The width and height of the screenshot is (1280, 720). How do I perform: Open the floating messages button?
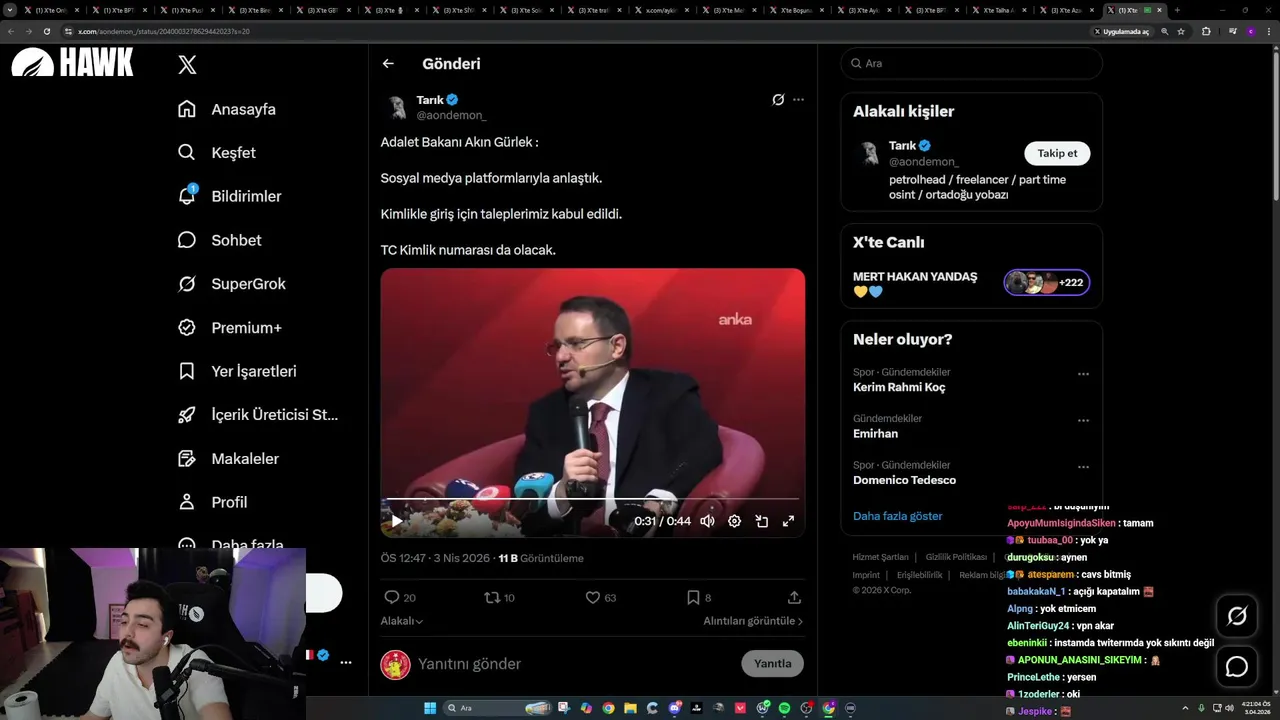pos(1237,667)
